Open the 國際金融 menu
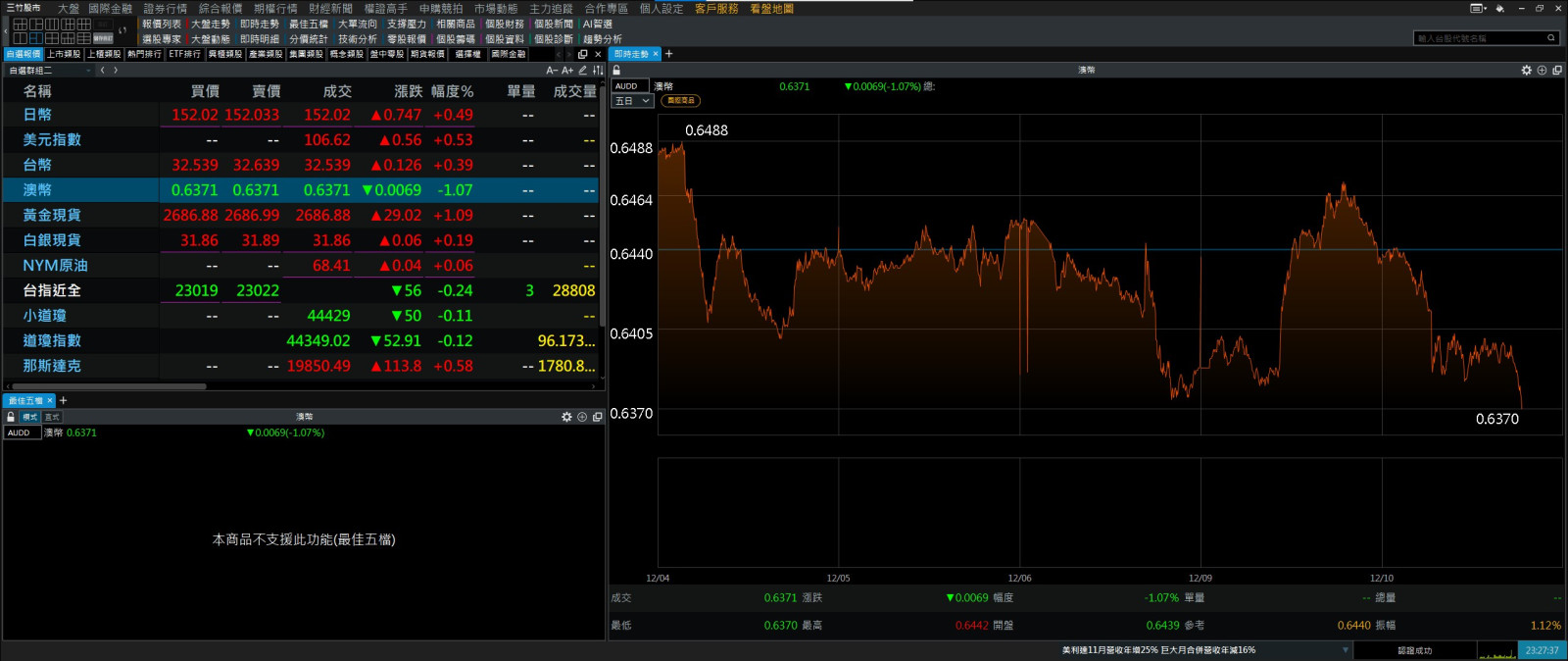The image size is (1568, 661). 110,8
